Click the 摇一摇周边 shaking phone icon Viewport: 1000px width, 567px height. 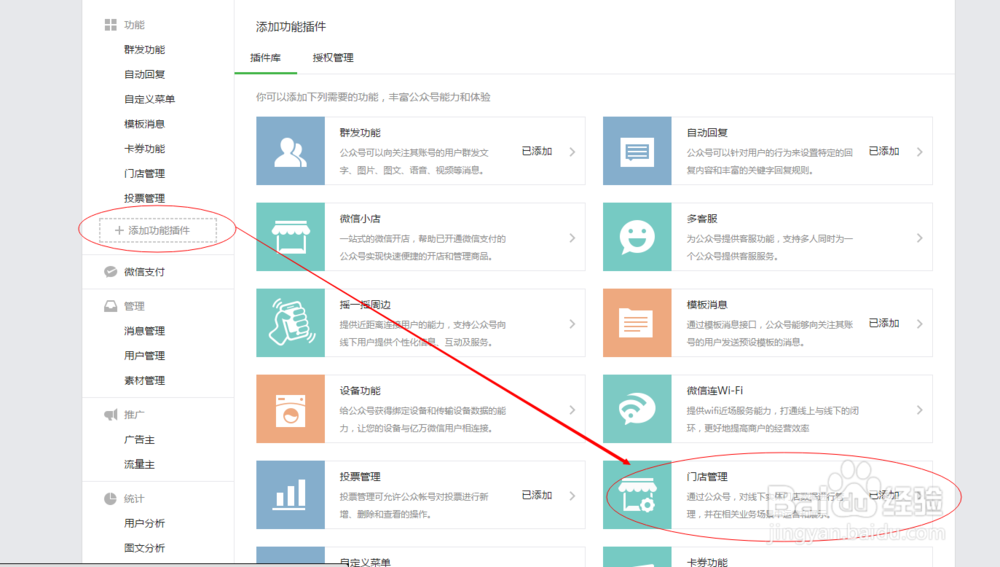[x=290, y=323]
